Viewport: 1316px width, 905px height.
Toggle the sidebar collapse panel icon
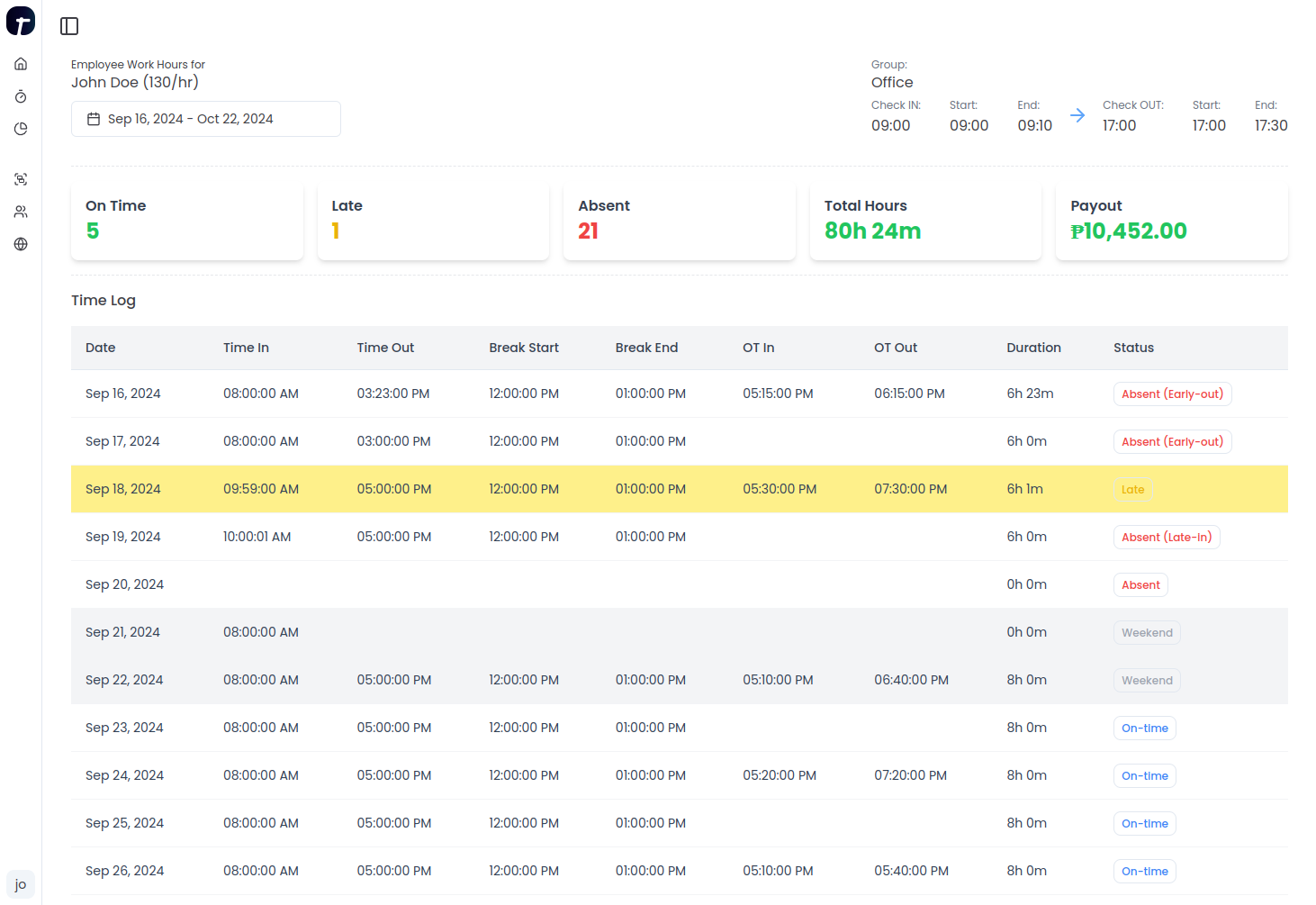coord(68,25)
